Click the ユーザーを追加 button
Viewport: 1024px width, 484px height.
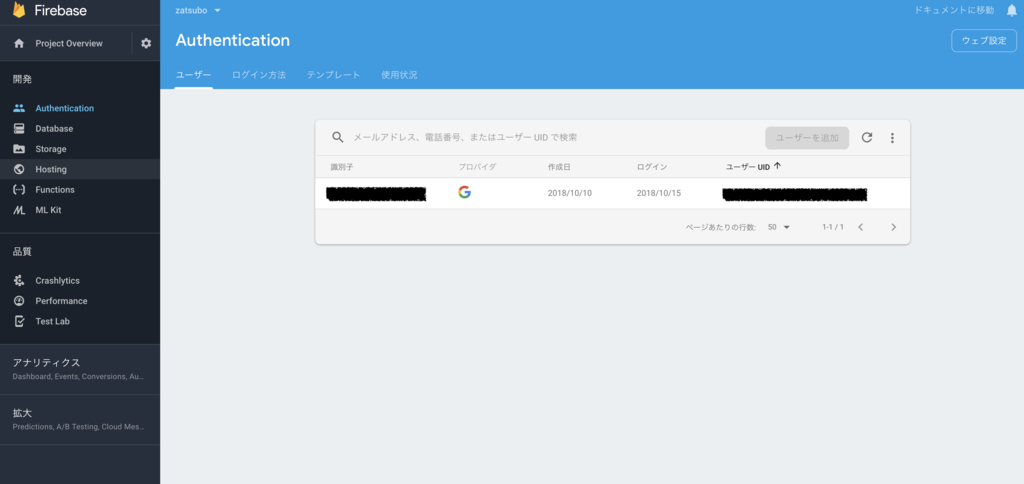pyautogui.click(x=807, y=138)
